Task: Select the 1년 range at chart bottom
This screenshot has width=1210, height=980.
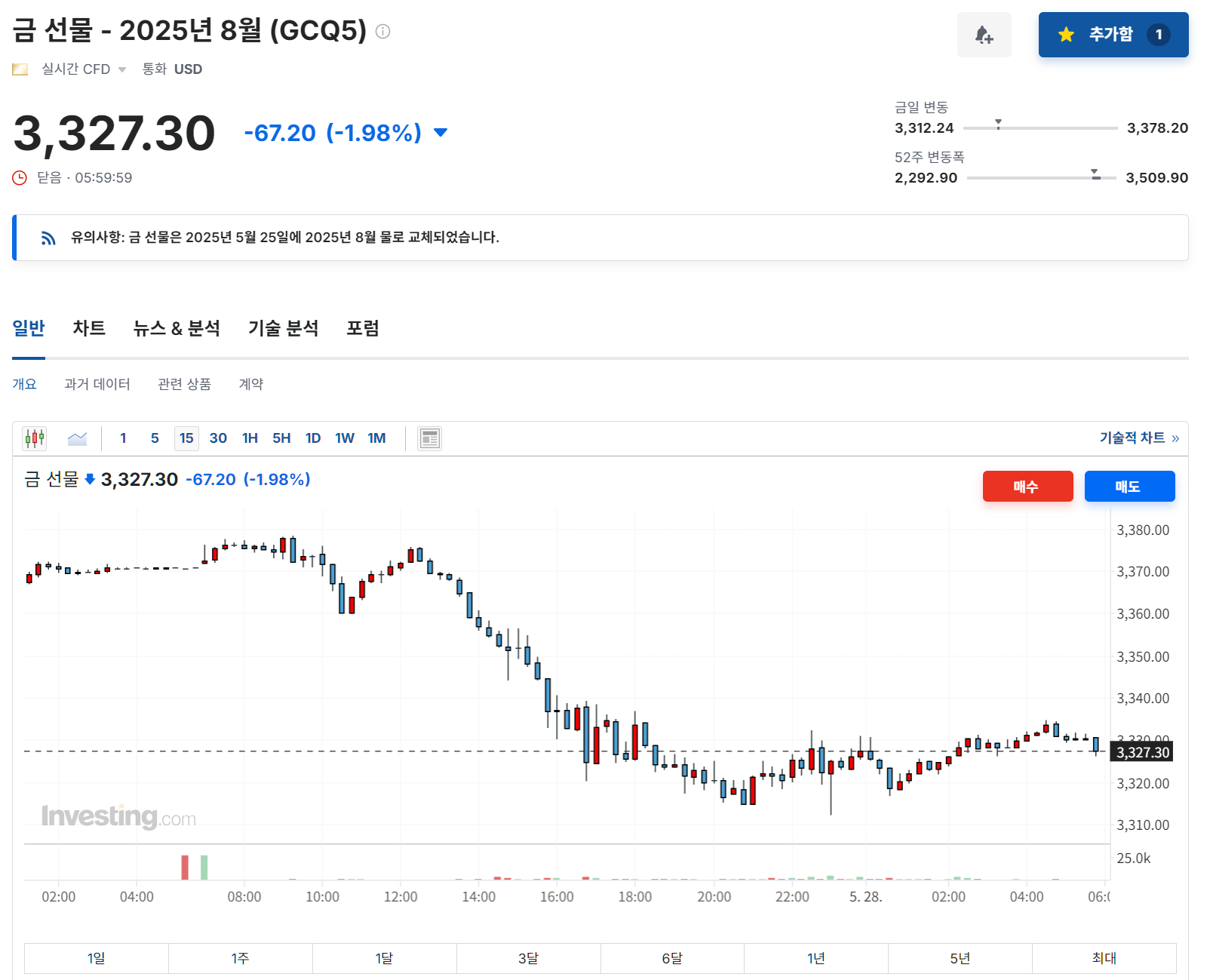Action: coord(817,957)
